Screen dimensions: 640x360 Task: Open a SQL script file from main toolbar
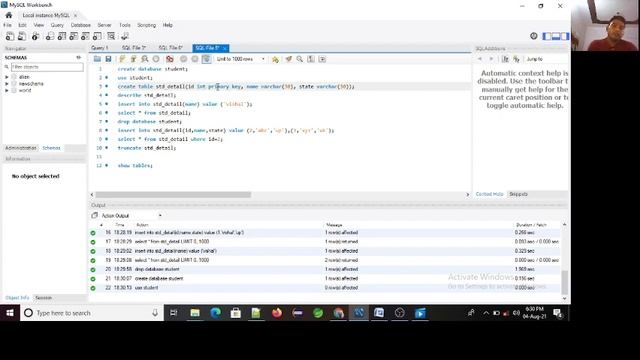[x=22, y=36]
